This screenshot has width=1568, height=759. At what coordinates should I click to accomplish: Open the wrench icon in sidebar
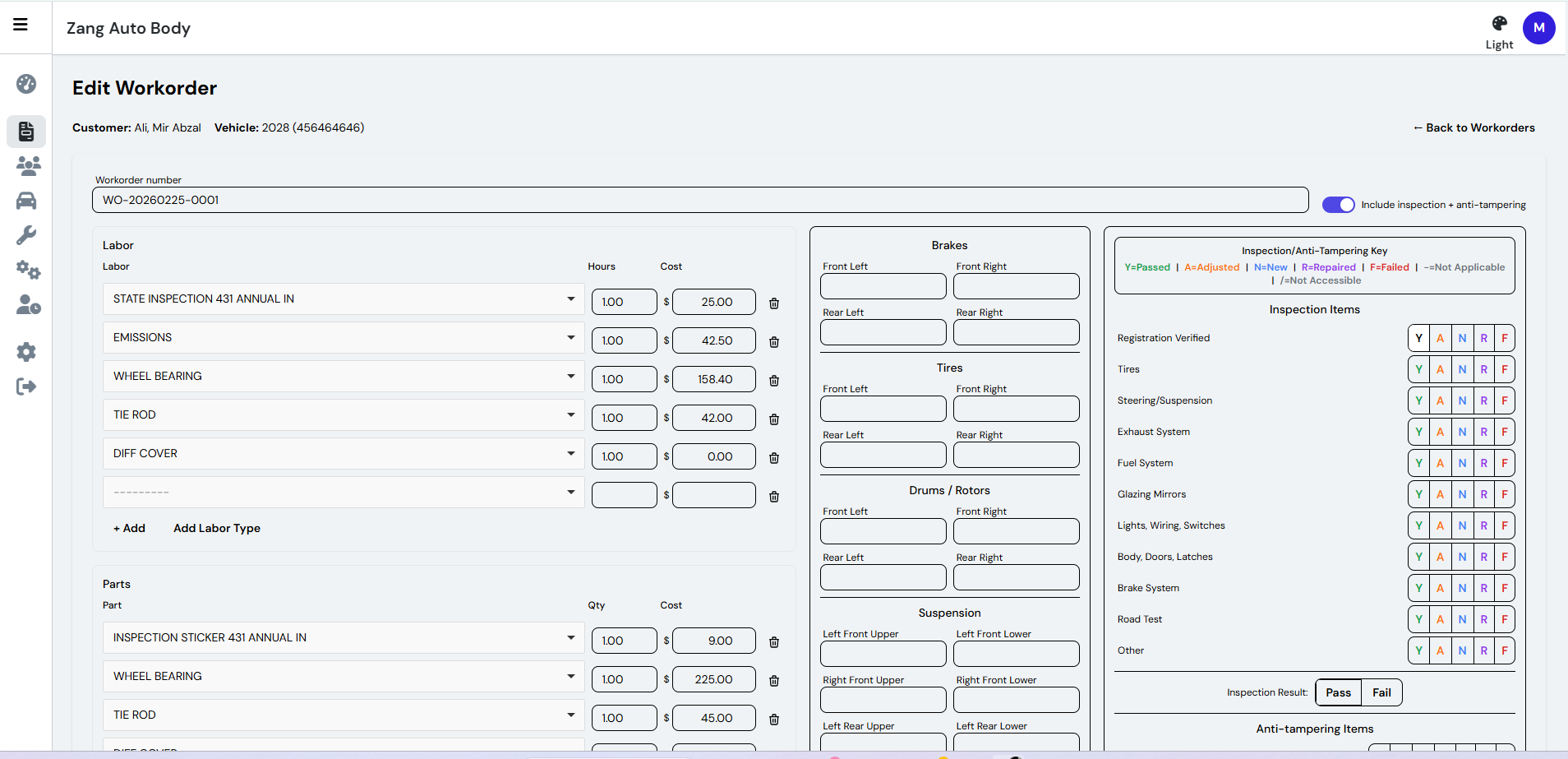[x=26, y=235]
